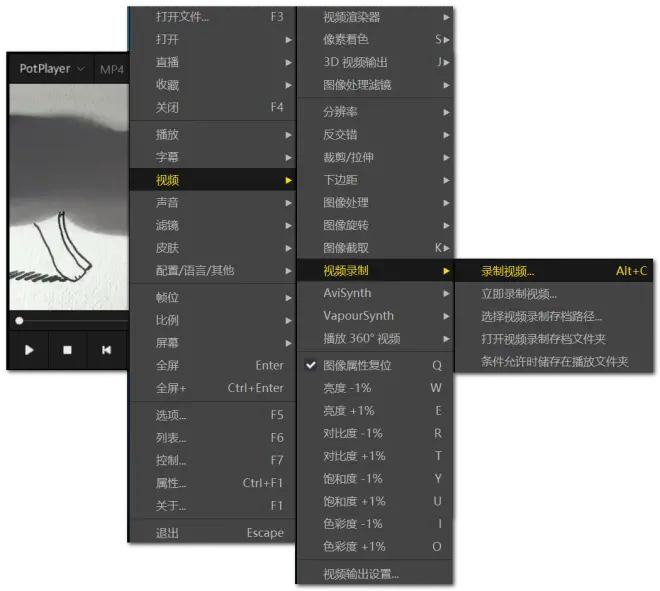This screenshot has width=660, height=591.
Task: Click the Previous track button
Action: click(106, 350)
